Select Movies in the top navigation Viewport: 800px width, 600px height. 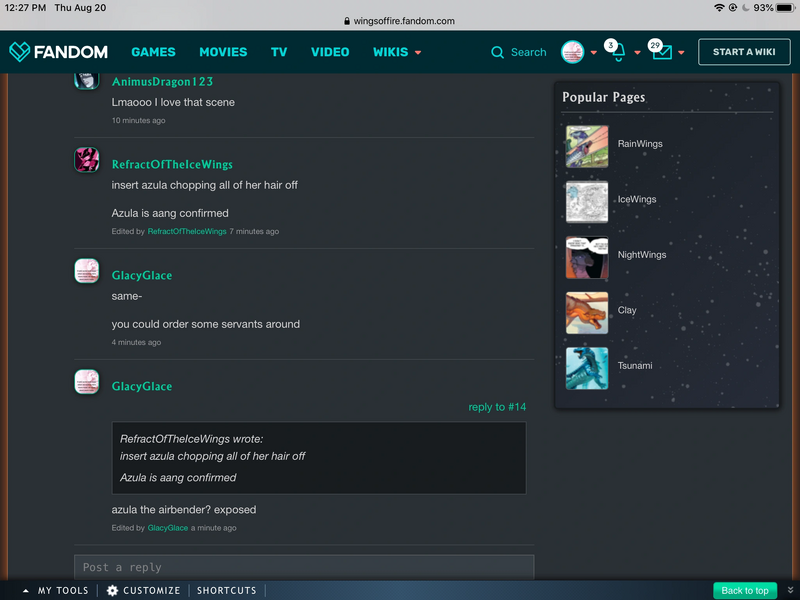pyautogui.click(x=223, y=52)
